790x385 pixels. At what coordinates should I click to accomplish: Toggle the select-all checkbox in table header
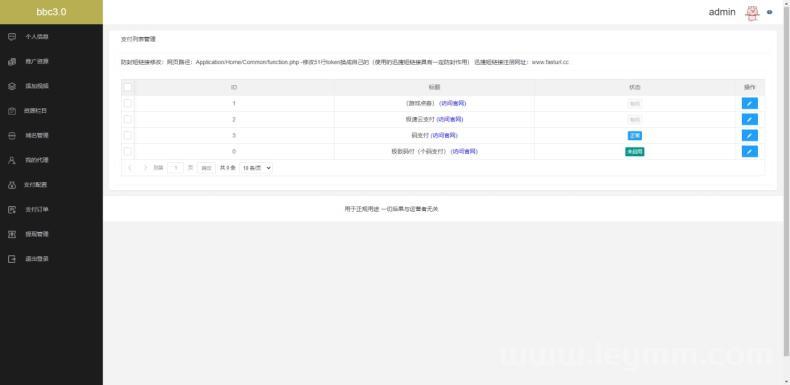[127, 87]
